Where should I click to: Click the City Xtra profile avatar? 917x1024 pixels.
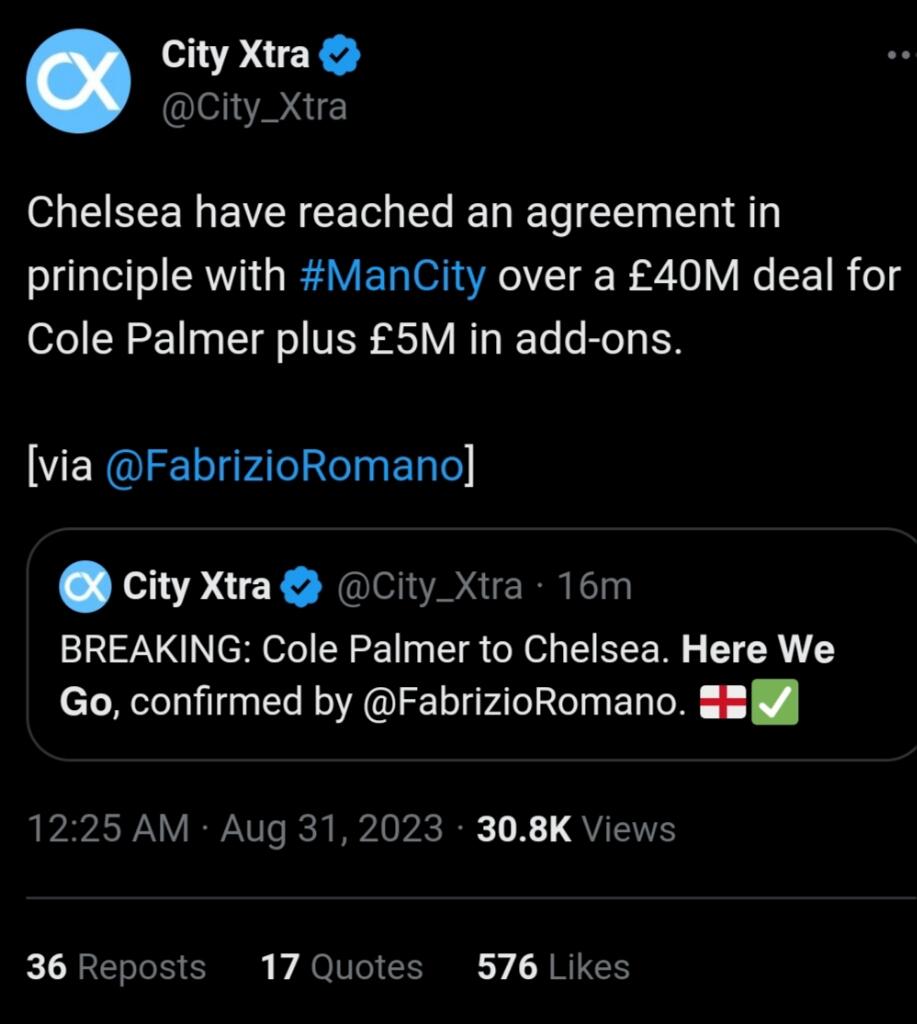point(78,80)
